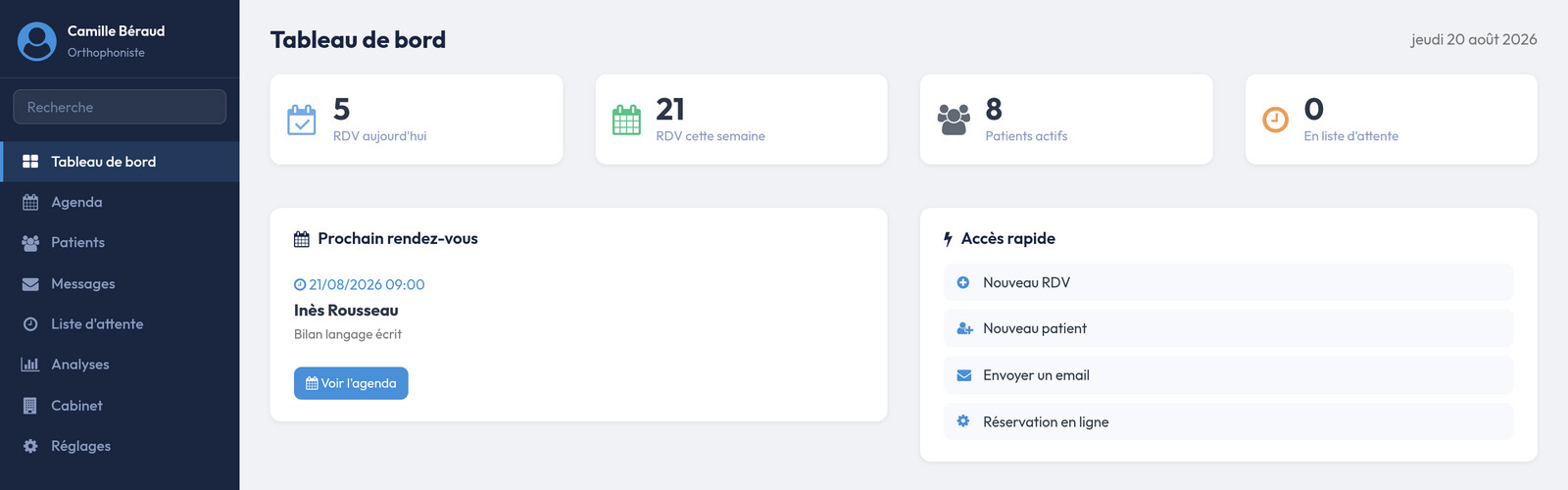The width and height of the screenshot is (1568, 490).
Task: Click the Liste d'attente clock icon in sidebar
Action: [x=30, y=324]
